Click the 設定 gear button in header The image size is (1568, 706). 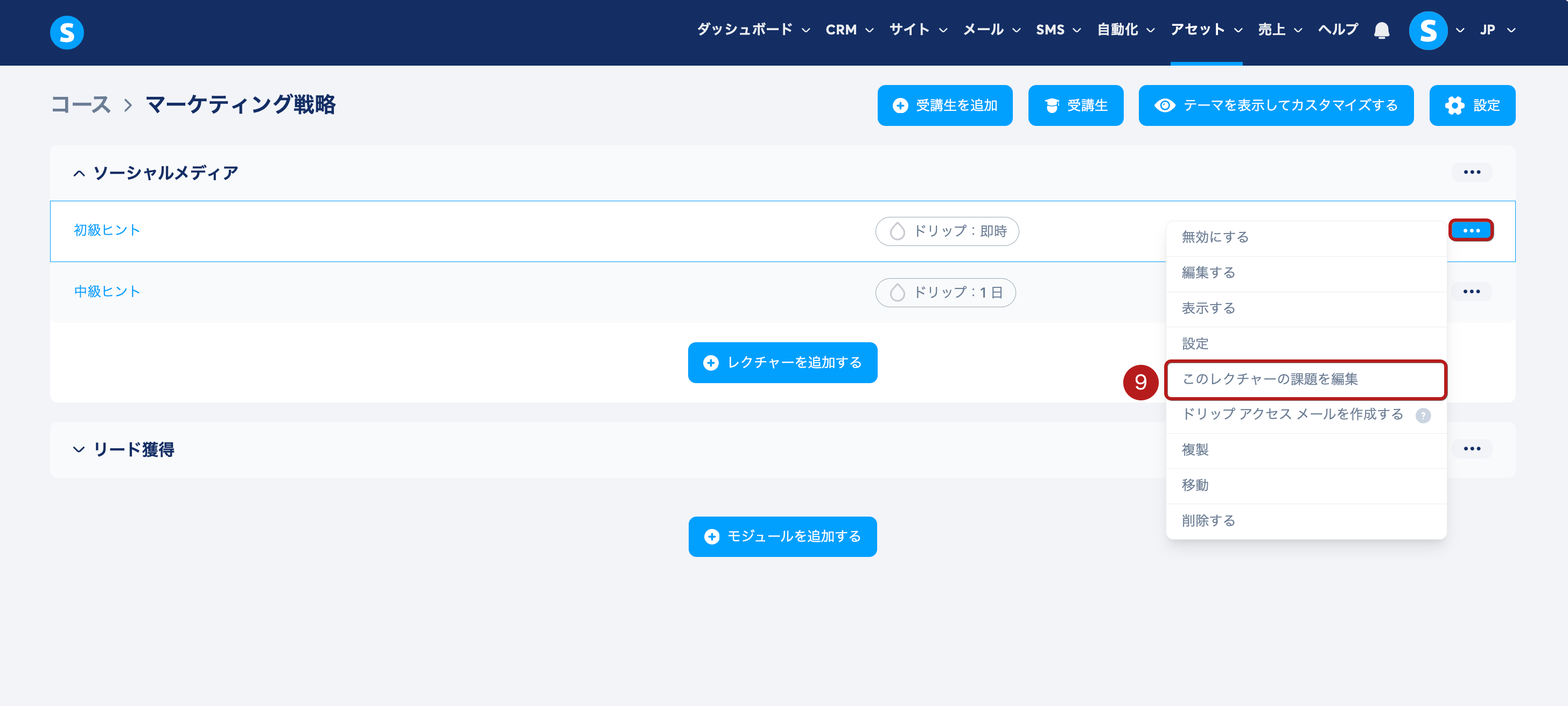1472,105
